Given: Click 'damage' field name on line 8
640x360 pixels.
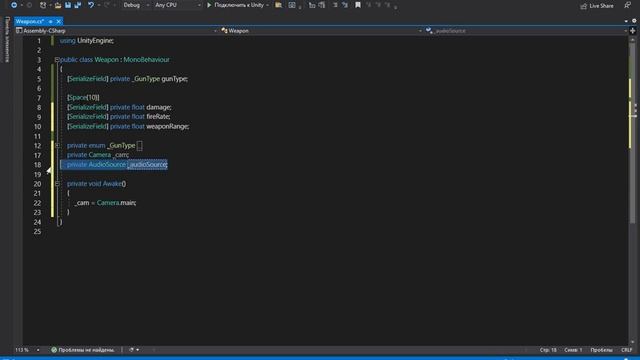Looking at the screenshot, I should tap(158, 107).
